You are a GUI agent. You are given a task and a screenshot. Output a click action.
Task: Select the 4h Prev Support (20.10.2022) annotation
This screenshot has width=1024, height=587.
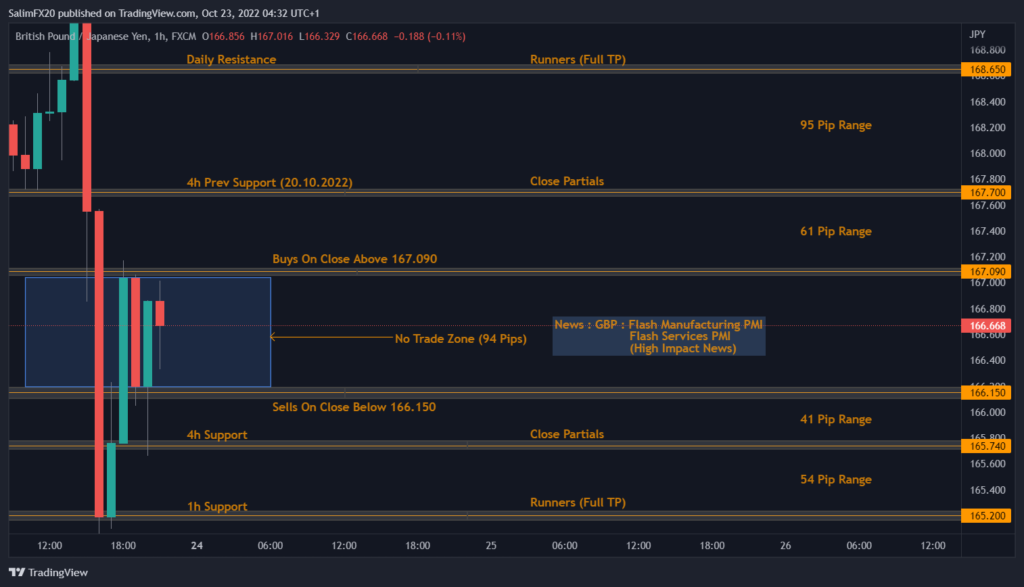(x=269, y=183)
